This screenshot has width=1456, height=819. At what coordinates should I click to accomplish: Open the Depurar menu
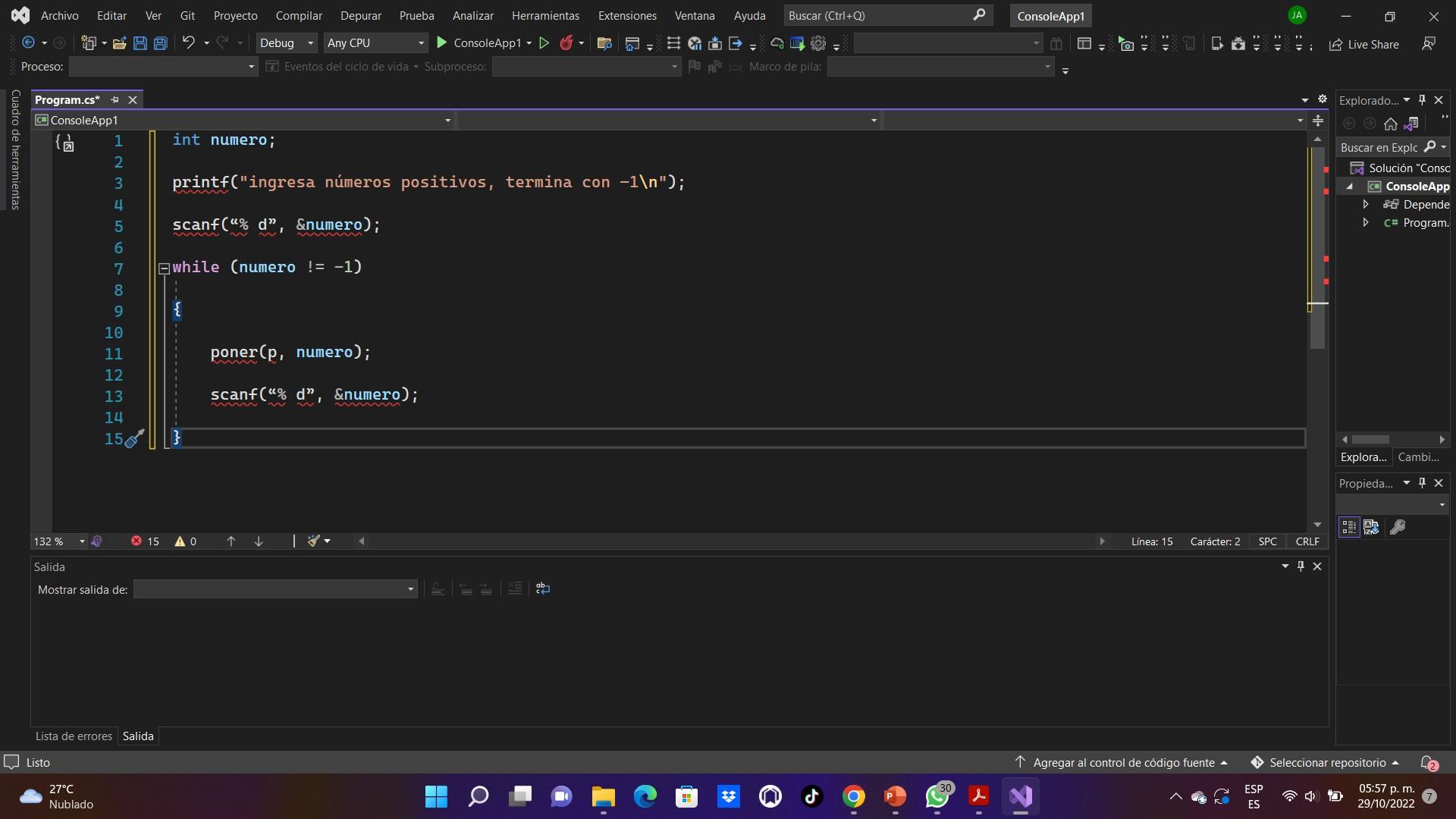[x=360, y=15]
